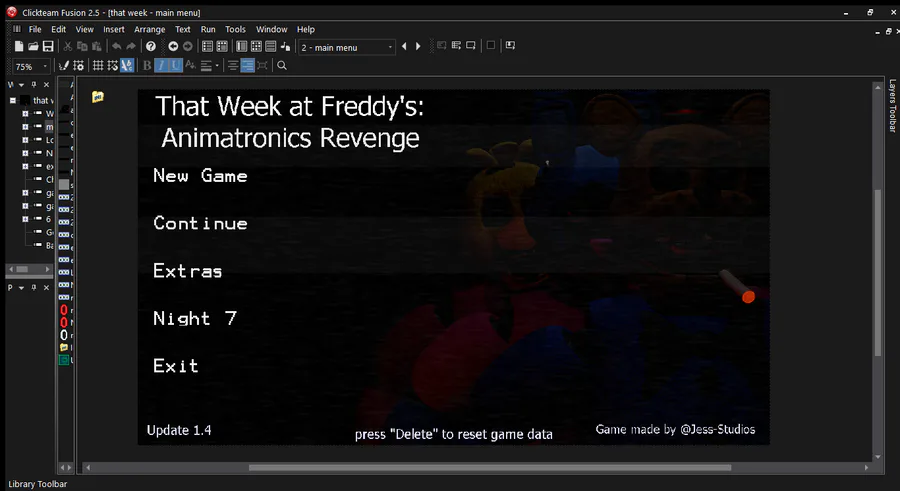Image resolution: width=900 pixels, height=491 pixels.
Task: Select the paint mode brush icon
Action: (64, 66)
